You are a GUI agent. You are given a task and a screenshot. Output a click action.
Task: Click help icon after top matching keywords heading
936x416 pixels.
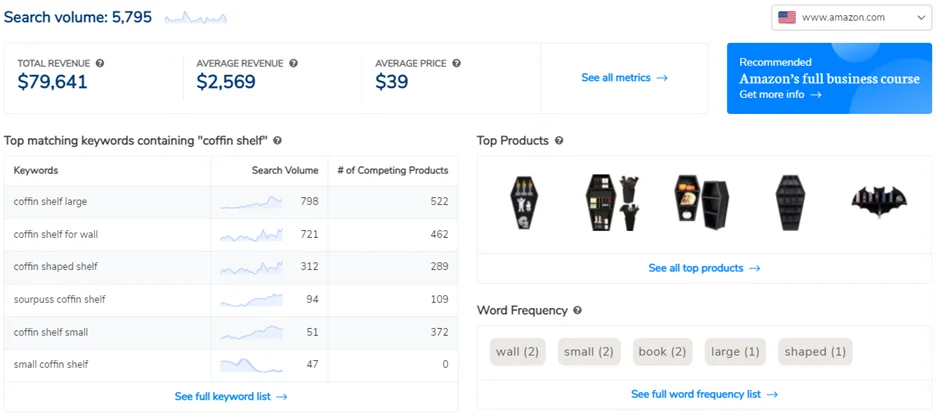278,141
